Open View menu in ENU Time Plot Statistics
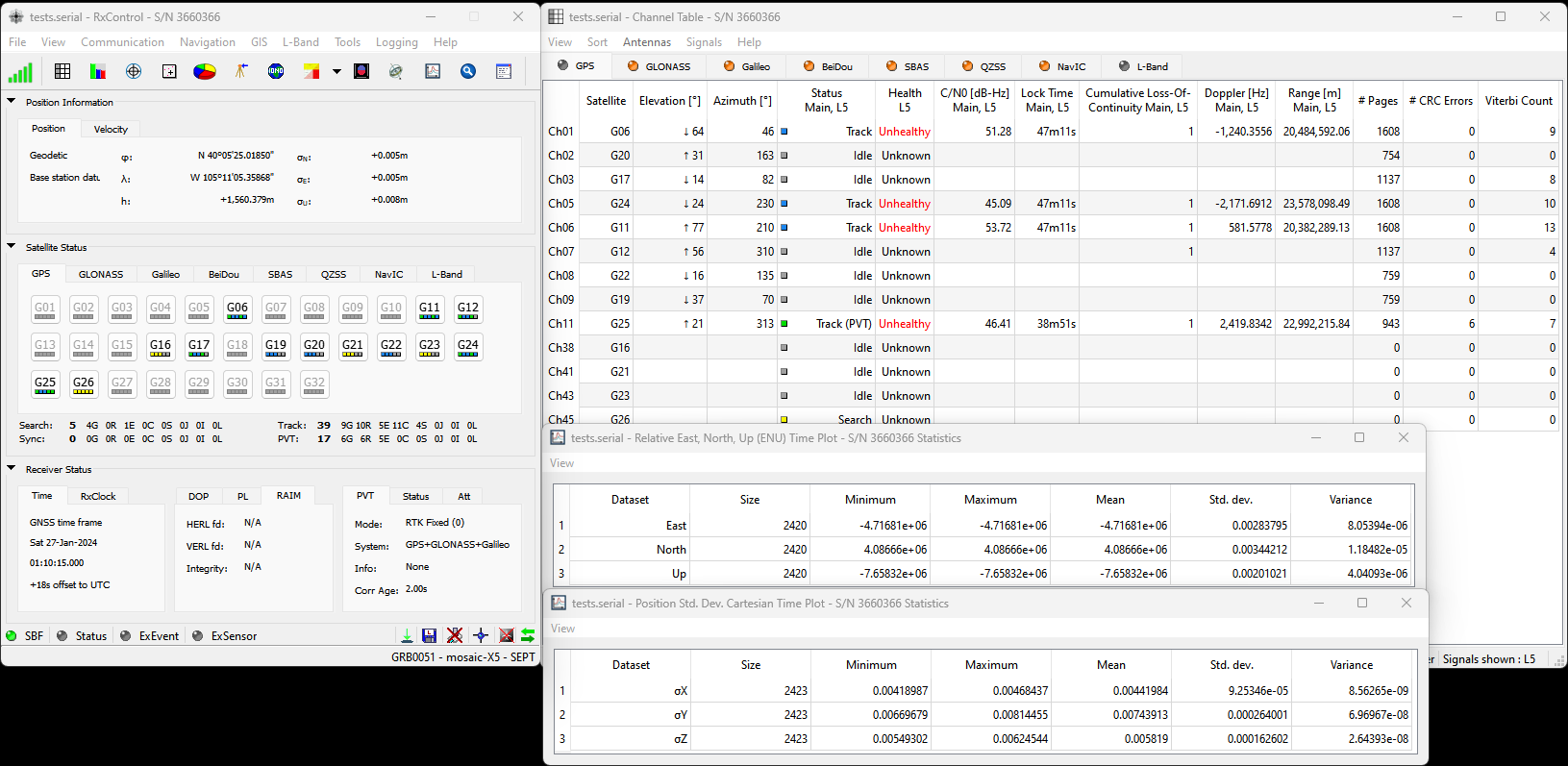 [x=561, y=463]
